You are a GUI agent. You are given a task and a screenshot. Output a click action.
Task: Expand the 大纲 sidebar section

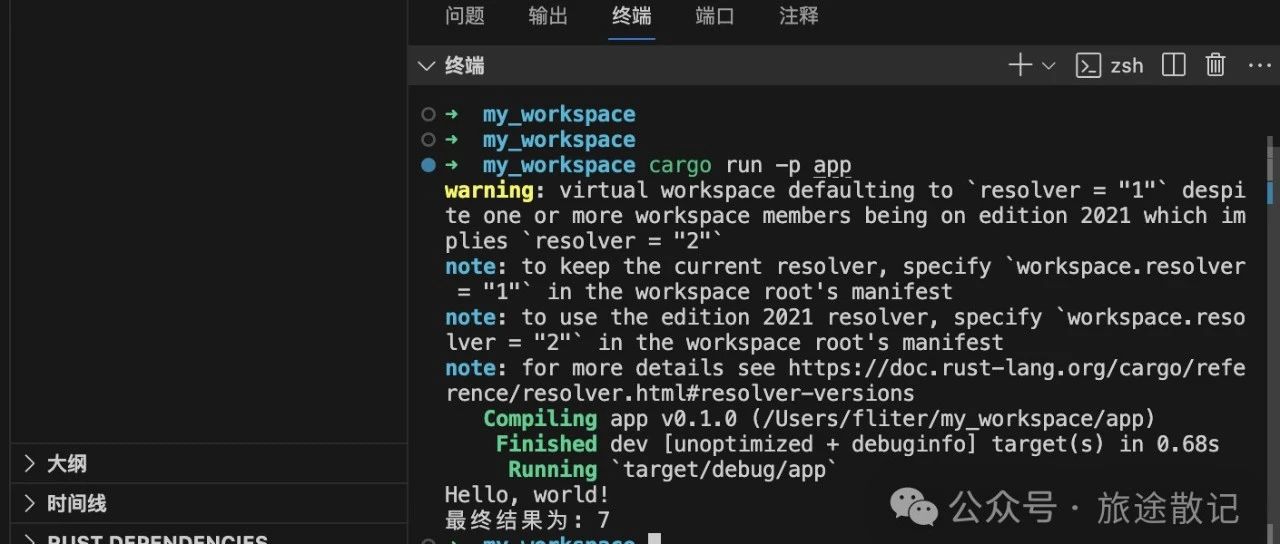(x=209, y=464)
